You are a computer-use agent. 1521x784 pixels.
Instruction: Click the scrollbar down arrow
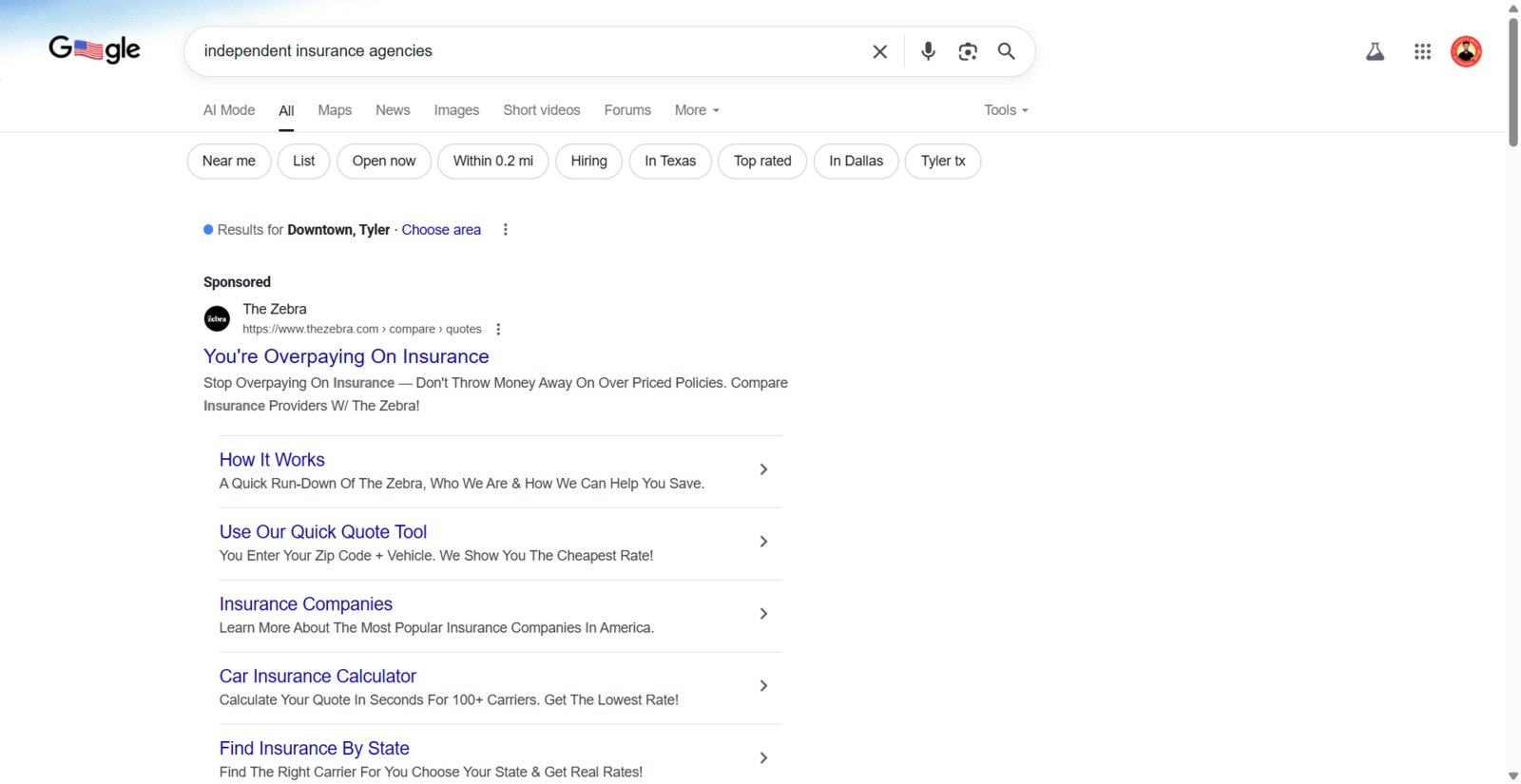tap(1513, 776)
